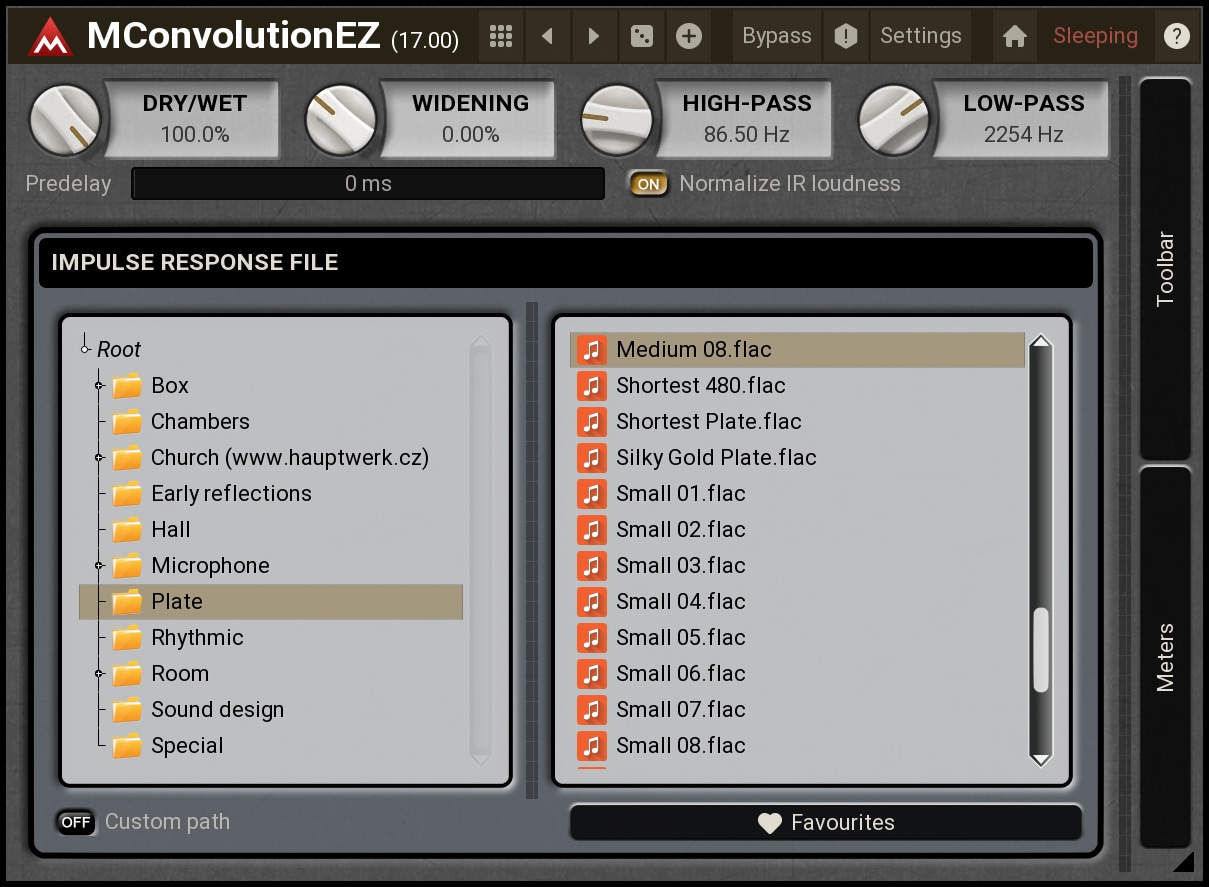Click the plus add preset icon
1209x887 pixels.
tap(688, 37)
